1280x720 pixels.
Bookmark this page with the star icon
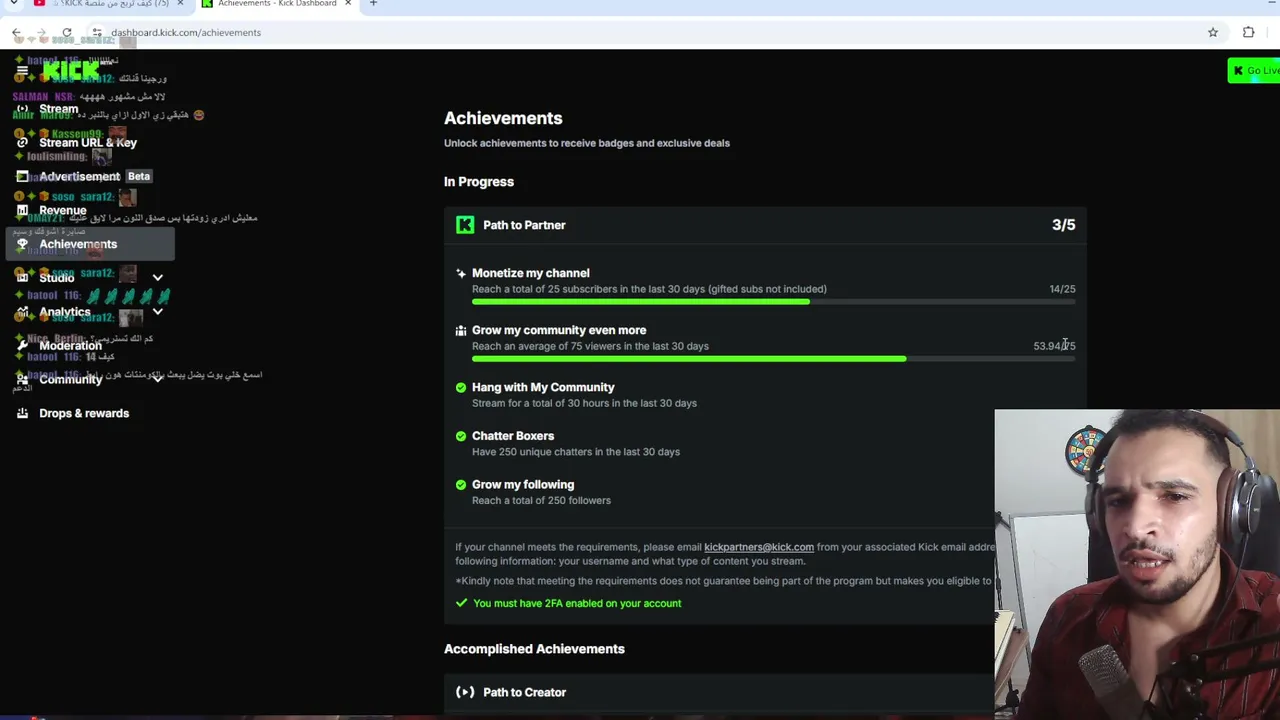click(x=1213, y=33)
